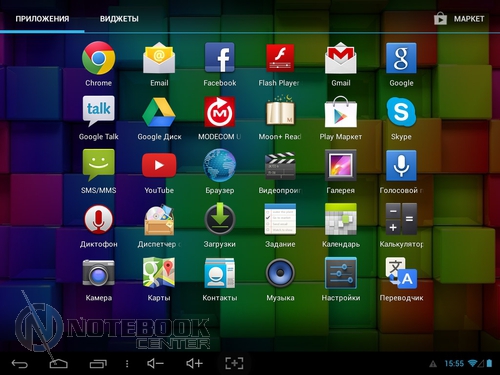The image size is (500, 375).
Task: Switch to the ВИДЖЕТЫ tab
Action: coord(119,19)
